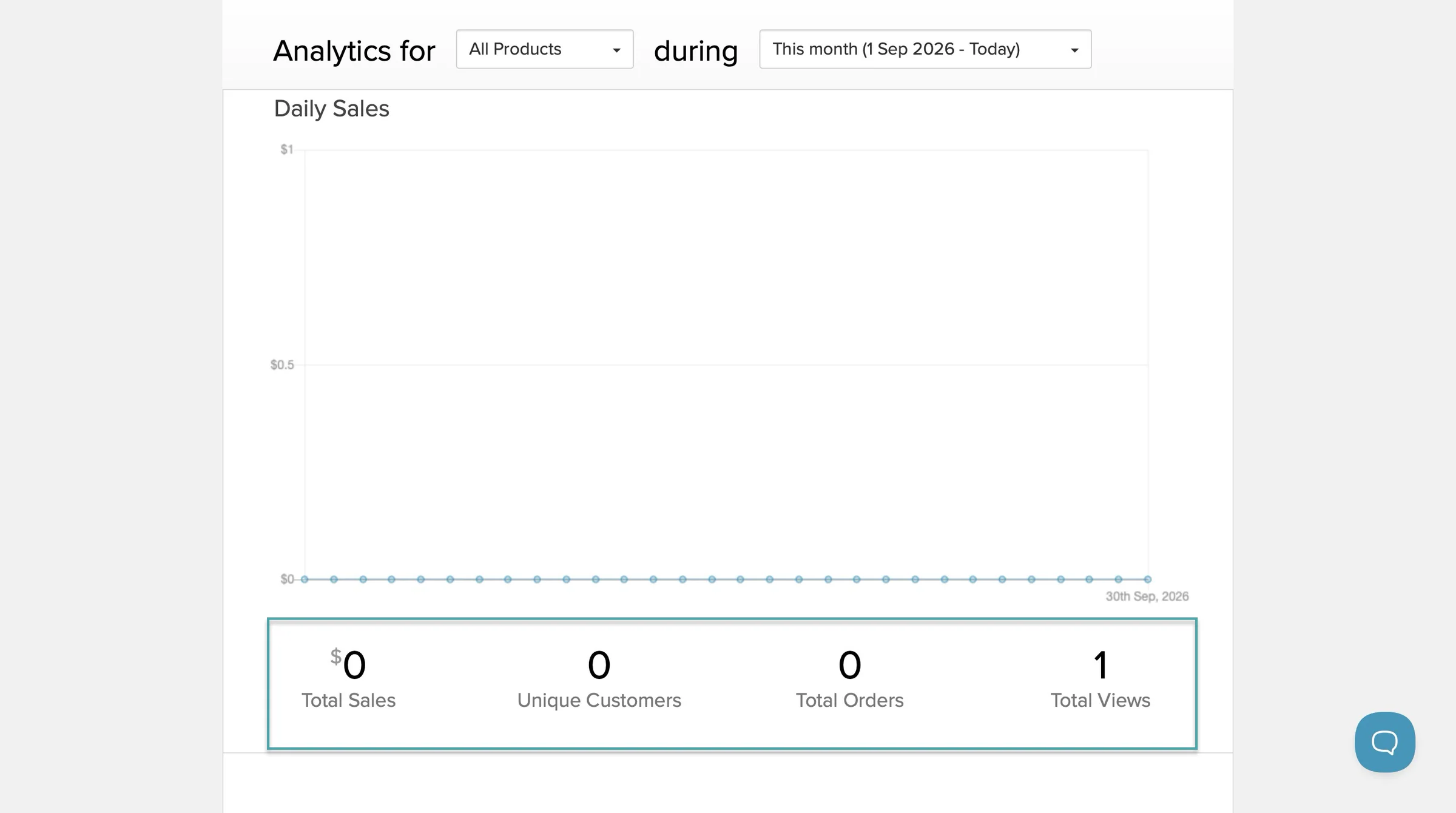Open the chat support bubble icon
Screen dimensions: 1456x813
pos(1385,742)
